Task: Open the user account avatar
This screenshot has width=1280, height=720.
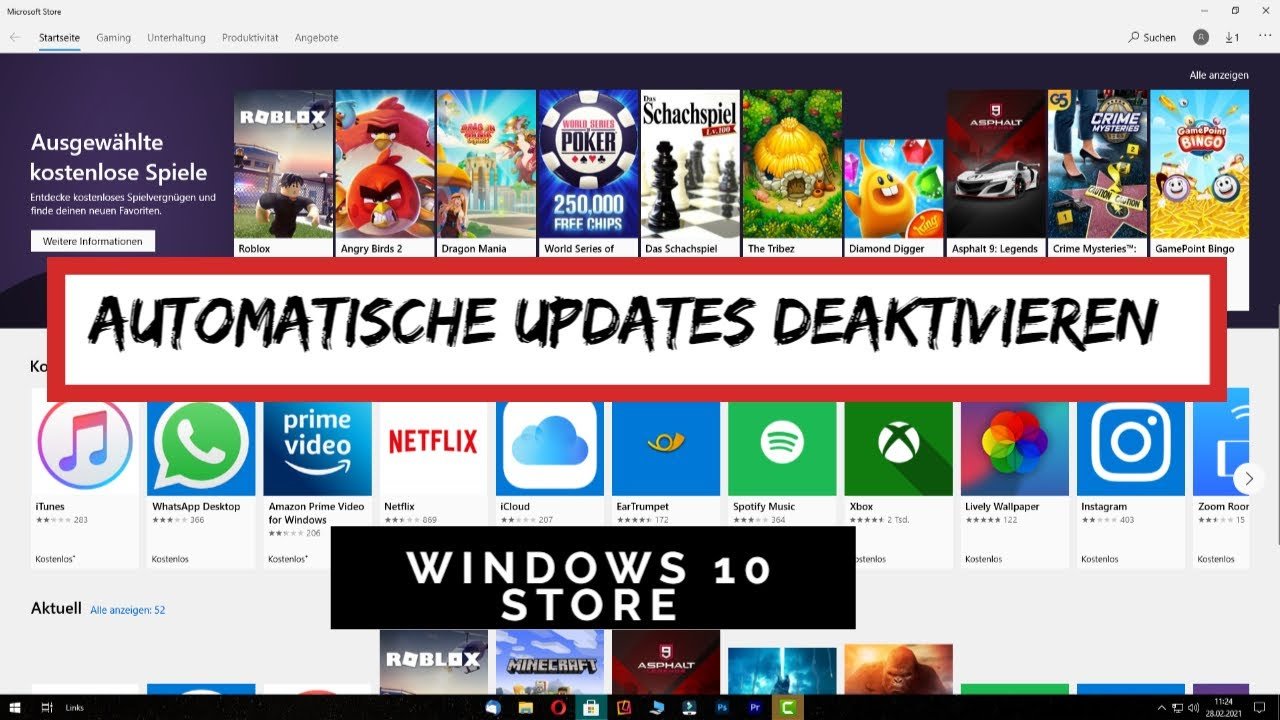Action: [x=1201, y=37]
